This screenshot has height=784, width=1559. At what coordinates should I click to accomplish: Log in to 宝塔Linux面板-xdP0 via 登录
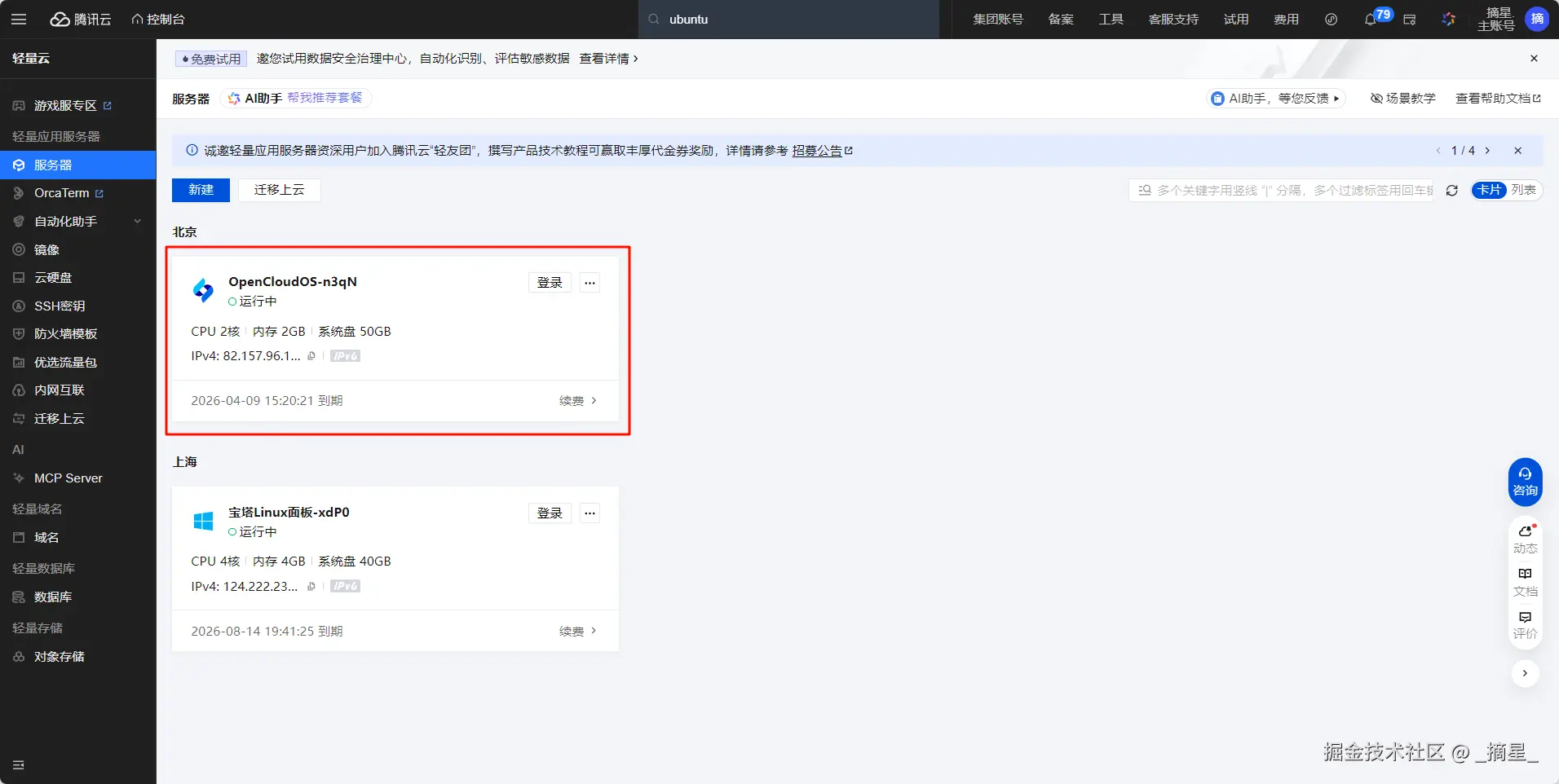click(x=550, y=513)
